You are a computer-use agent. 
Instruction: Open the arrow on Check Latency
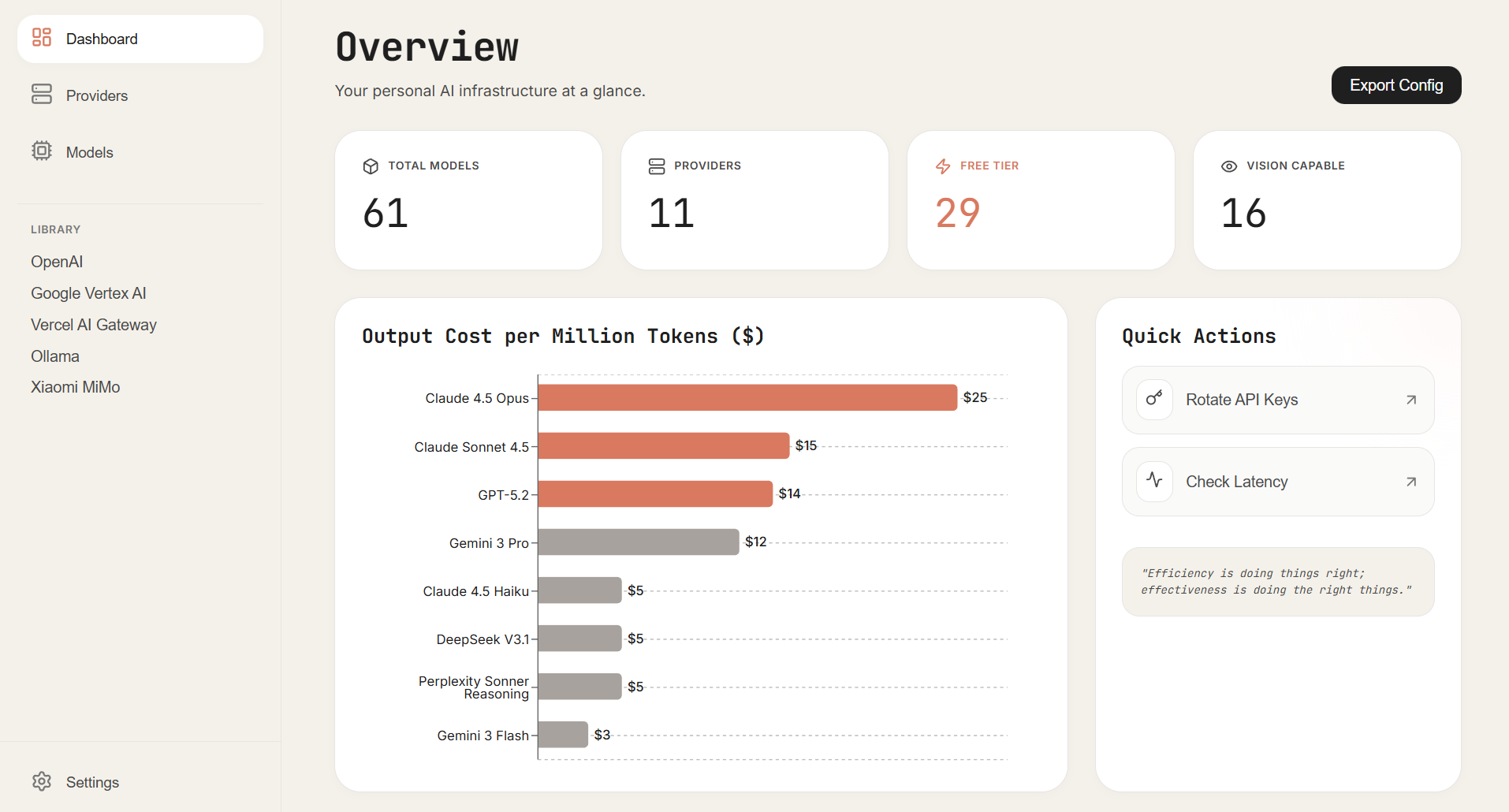[1410, 482]
